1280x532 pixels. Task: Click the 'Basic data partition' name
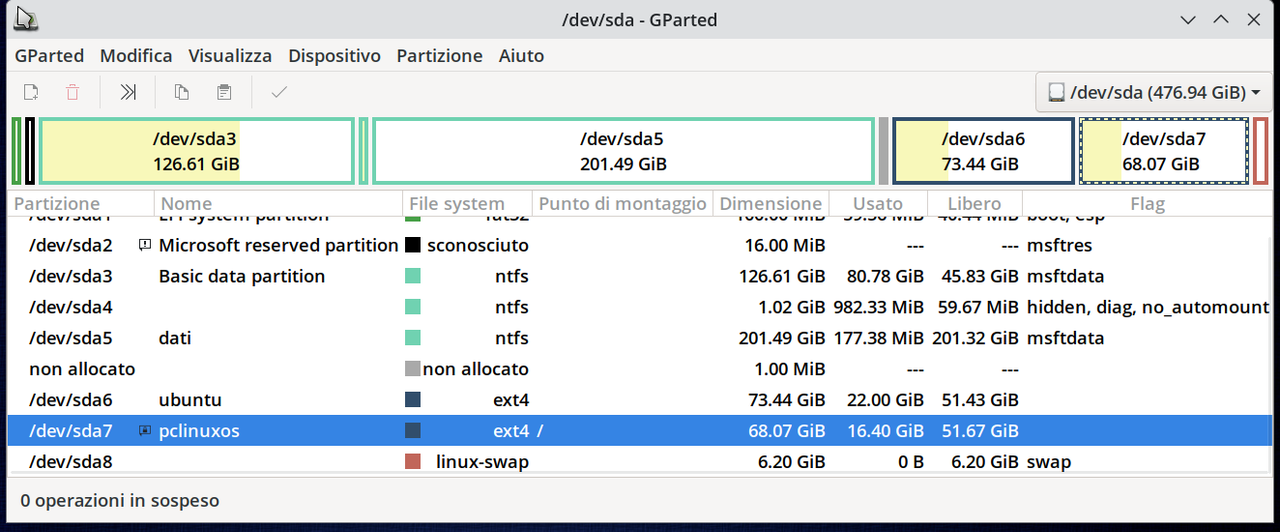pyautogui.click(x=242, y=276)
